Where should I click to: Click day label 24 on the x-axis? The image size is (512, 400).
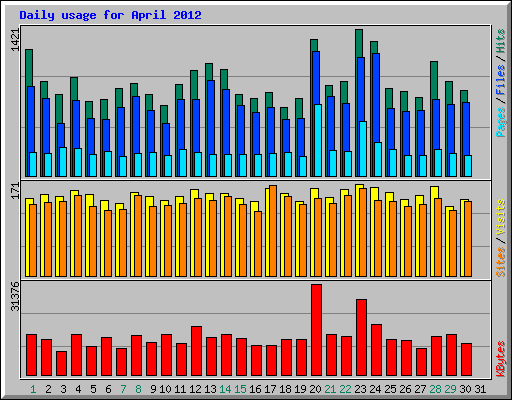pyautogui.click(x=375, y=389)
